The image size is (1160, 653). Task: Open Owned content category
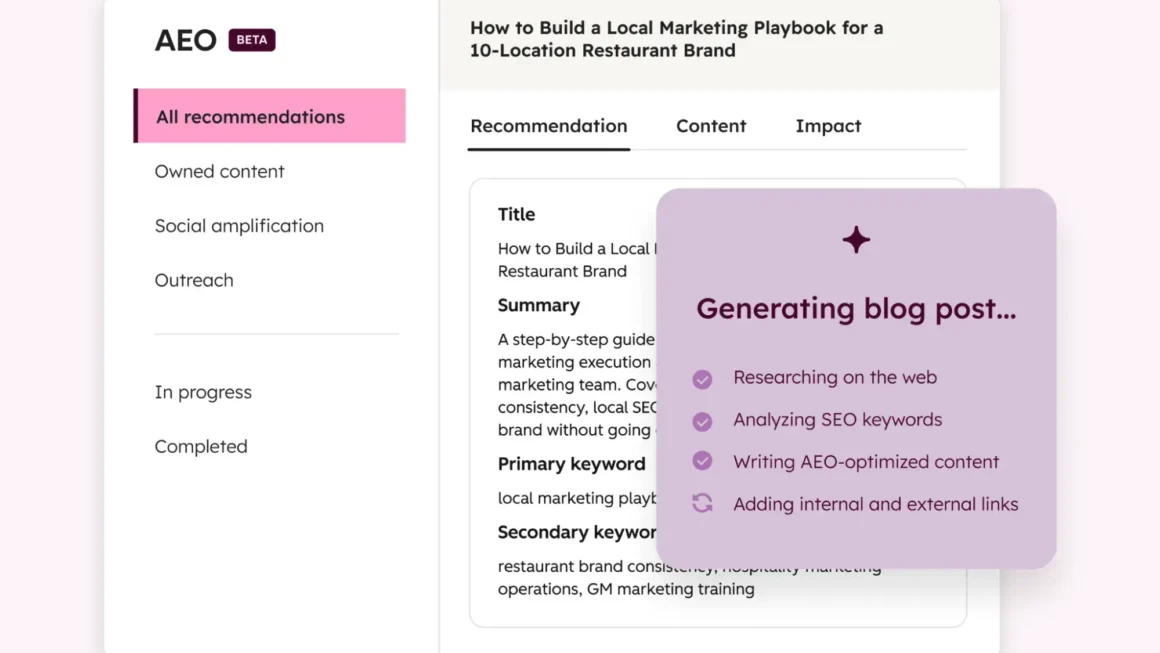coord(219,171)
